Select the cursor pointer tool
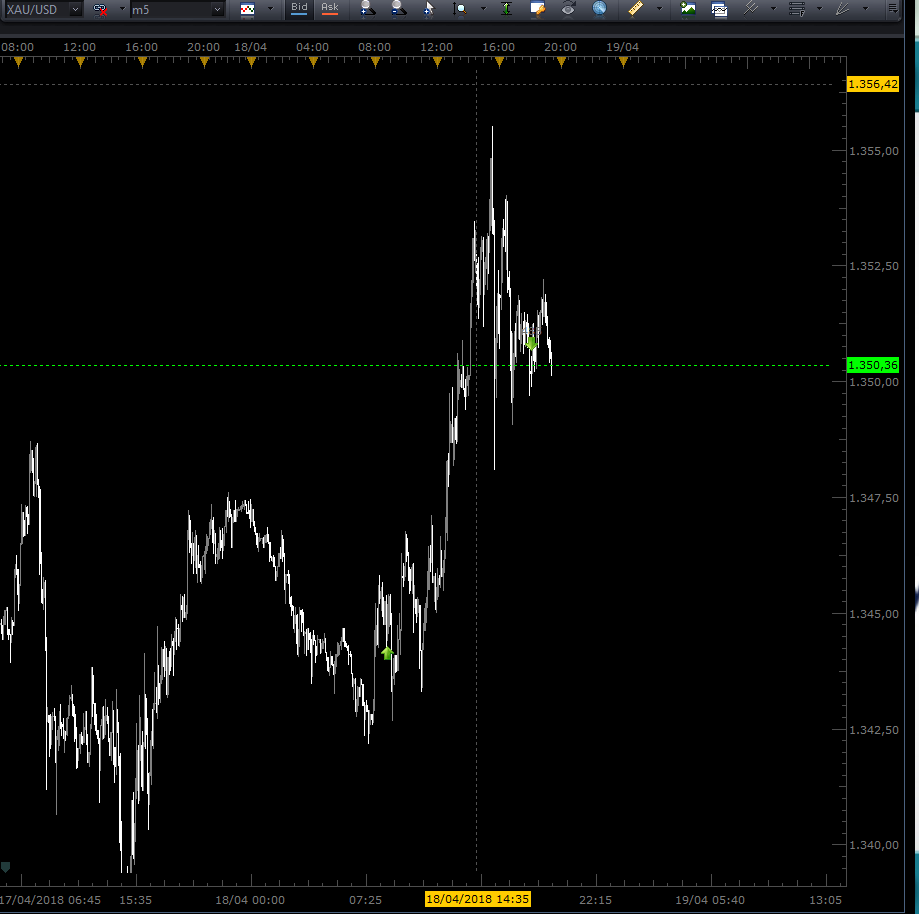919x914 pixels. pyautogui.click(x=429, y=8)
